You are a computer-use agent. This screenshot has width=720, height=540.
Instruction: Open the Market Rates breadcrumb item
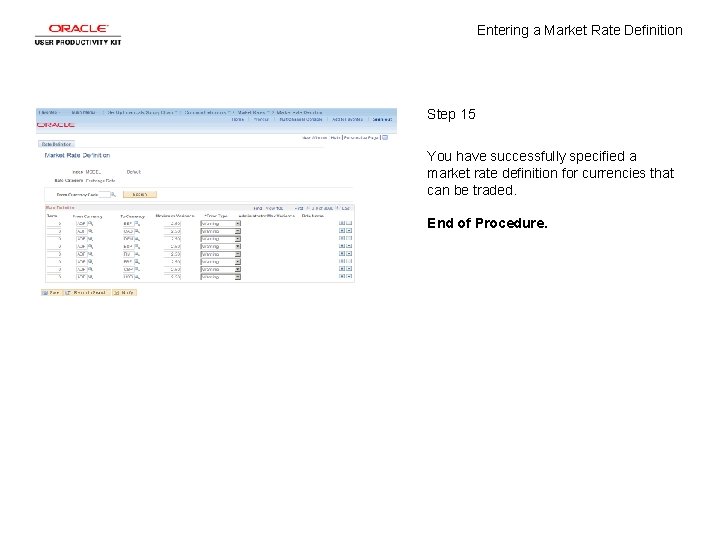[x=253, y=112]
